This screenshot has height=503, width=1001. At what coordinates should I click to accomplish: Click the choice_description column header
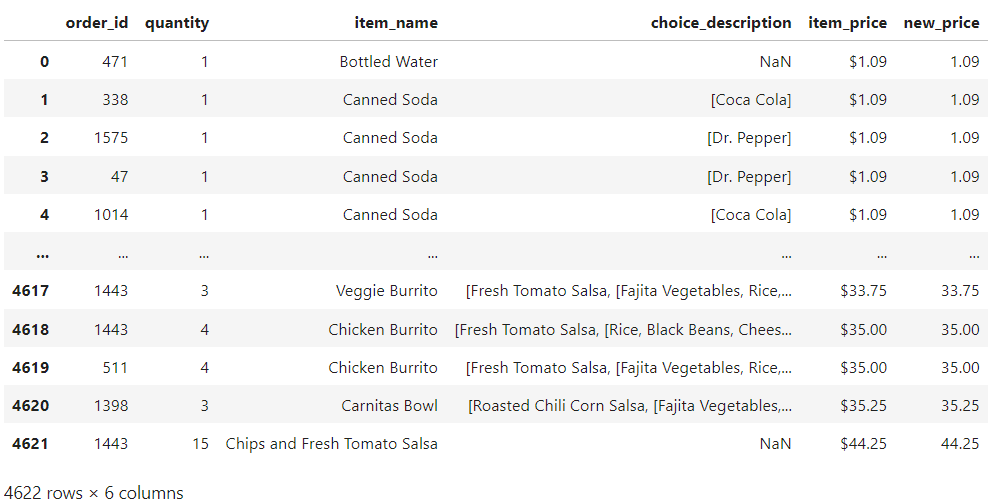pos(721,23)
